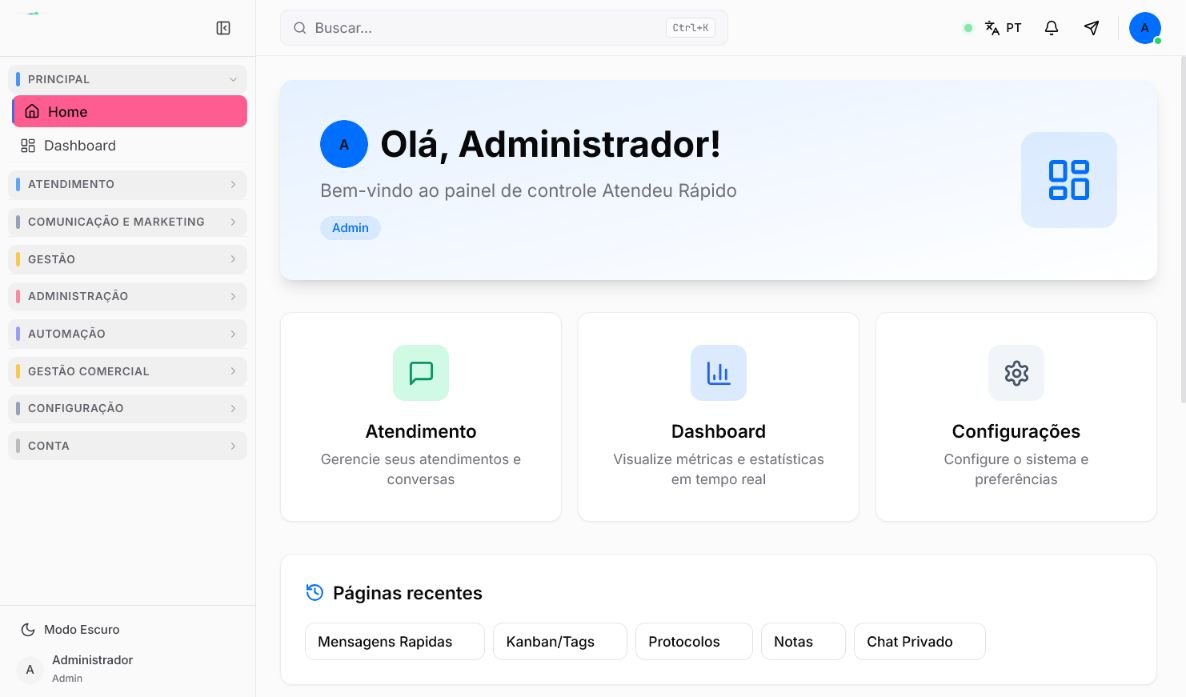This screenshot has width=1186, height=697.
Task: Expand the CONFIGURAÇÃO section
Action: [x=128, y=408]
